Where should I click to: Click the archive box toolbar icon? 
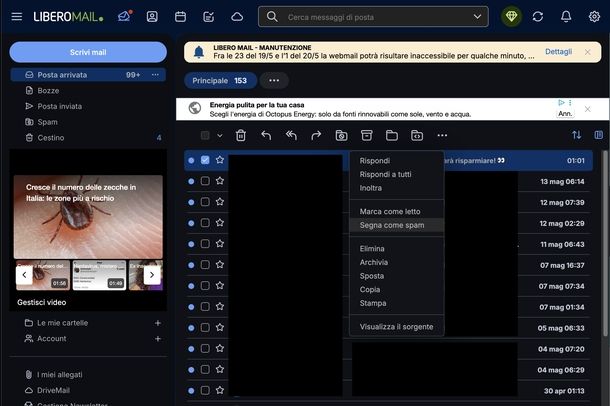[366, 135]
